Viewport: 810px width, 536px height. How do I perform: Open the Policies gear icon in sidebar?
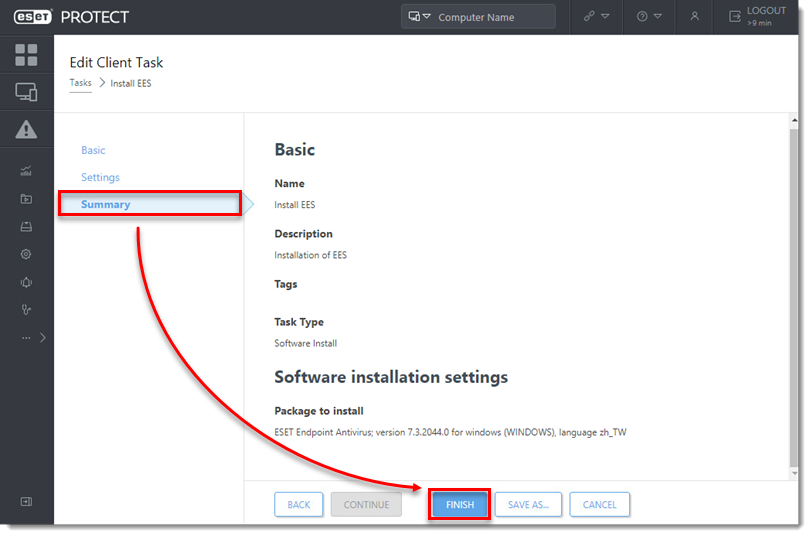[x=26, y=254]
